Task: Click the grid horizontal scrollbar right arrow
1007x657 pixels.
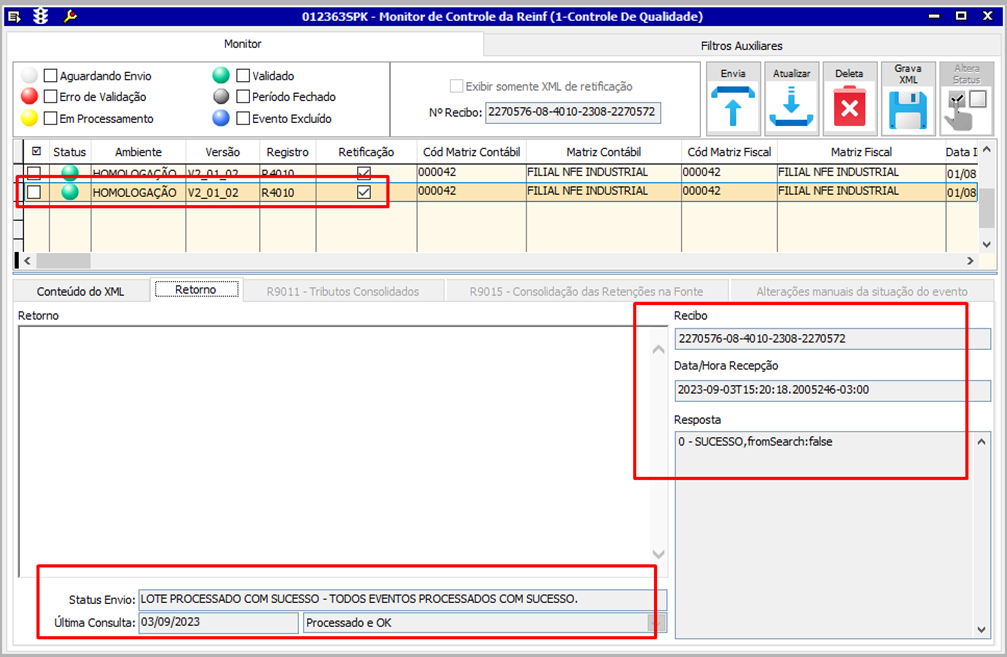Action: pyautogui.click(x=970, y=261)
